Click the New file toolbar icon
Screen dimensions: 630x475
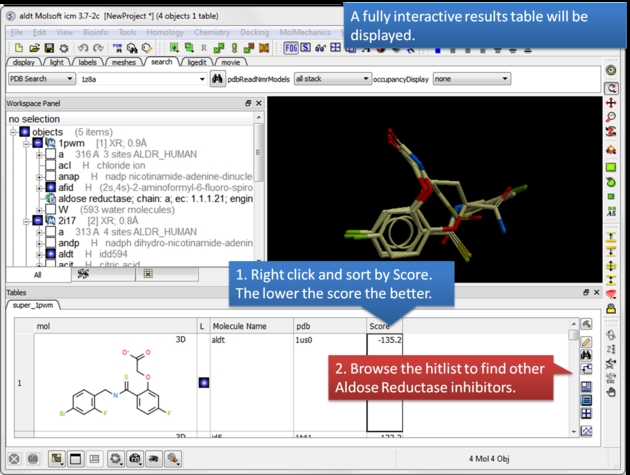pos(19,47)
